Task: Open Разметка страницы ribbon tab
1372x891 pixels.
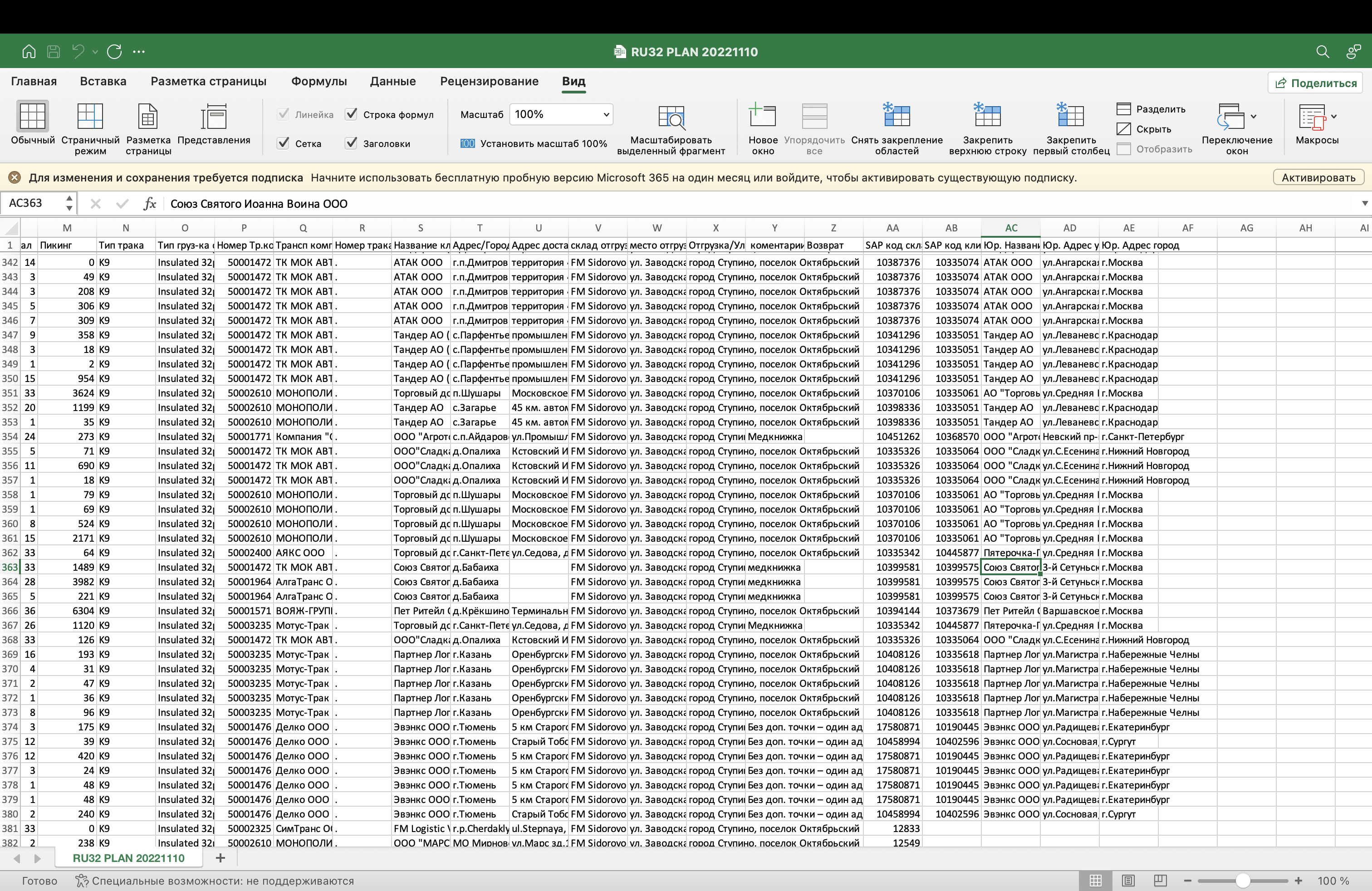Action: (x=208, y=81)
